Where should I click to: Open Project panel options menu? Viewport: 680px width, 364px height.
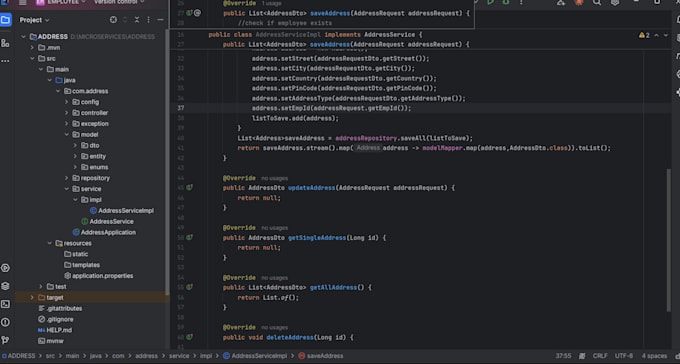pos(148,20)
